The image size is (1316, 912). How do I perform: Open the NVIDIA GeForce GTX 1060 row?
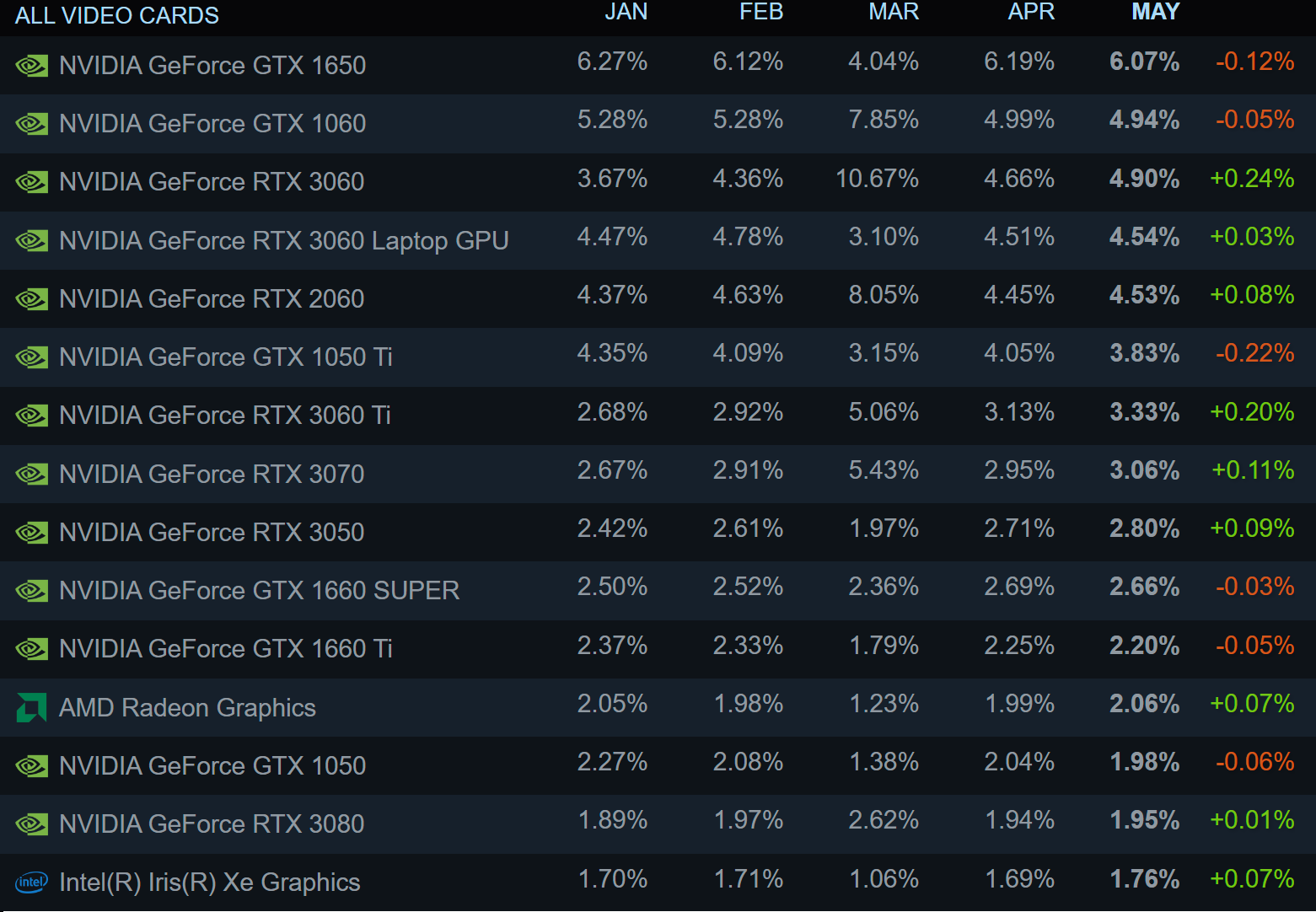coord(658,123)
